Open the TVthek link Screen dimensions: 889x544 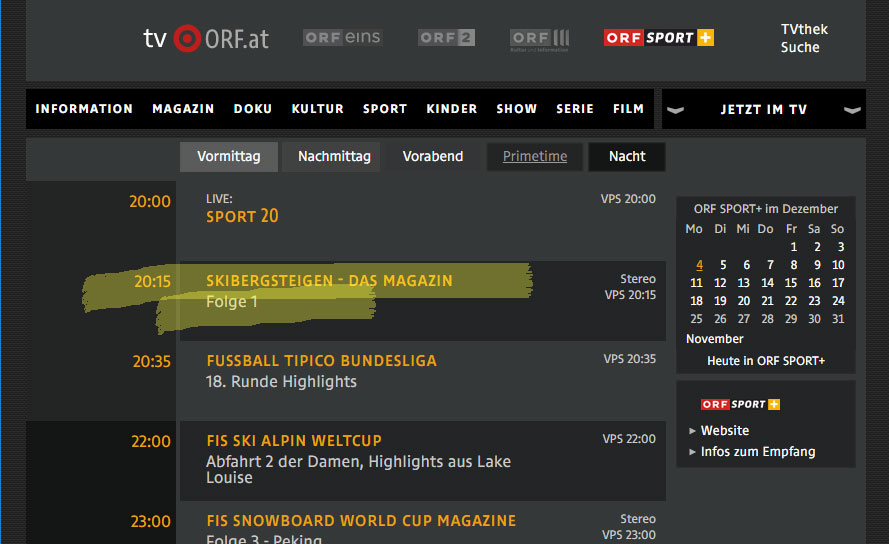pyautogui.click(x=804, y=29)
